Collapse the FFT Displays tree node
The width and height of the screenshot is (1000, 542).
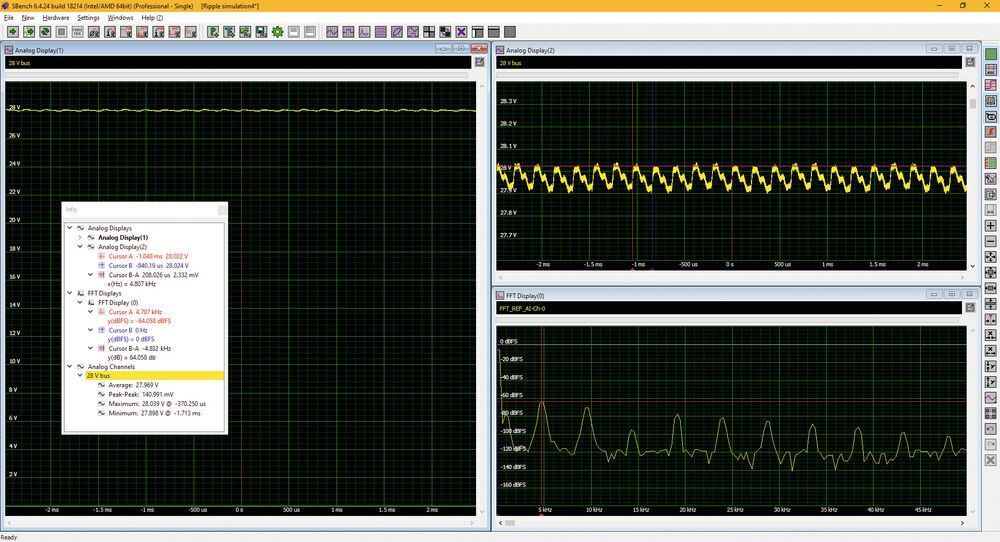tap(70, 293)
